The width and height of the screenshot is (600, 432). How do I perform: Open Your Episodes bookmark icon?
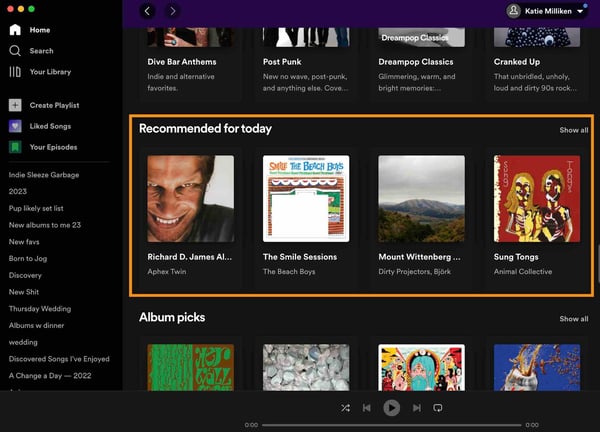15,147
